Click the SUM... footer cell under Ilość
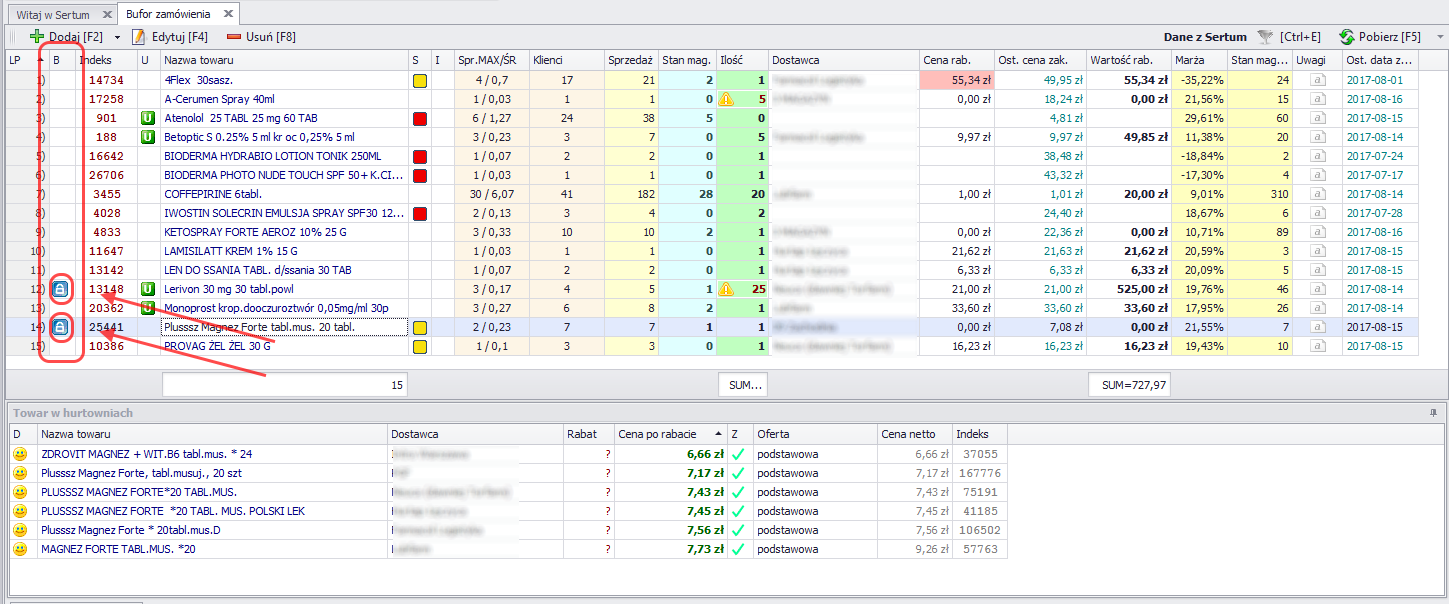Viewport: 1449px width, 604px height. coord(742,384)
